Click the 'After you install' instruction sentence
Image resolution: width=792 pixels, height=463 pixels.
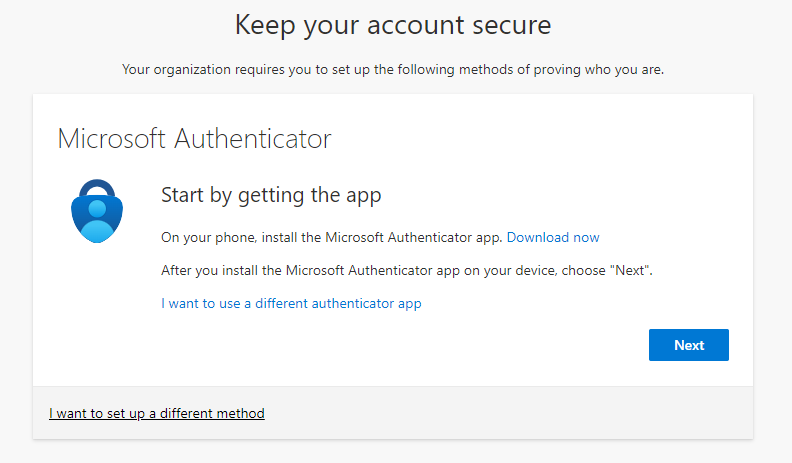click(x=300, y=270)
